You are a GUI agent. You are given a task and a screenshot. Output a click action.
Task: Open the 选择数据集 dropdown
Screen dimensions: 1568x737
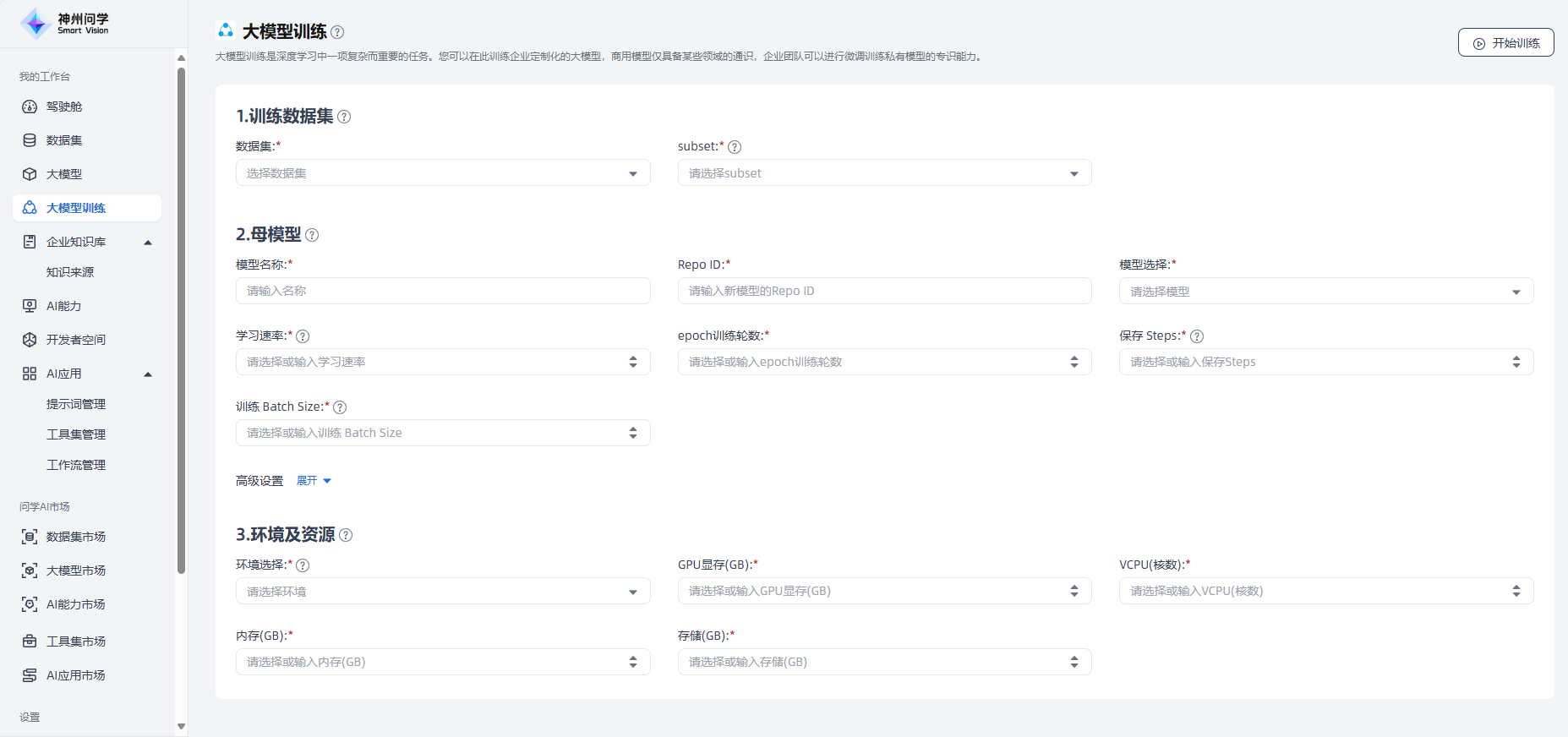click(442, 173)
